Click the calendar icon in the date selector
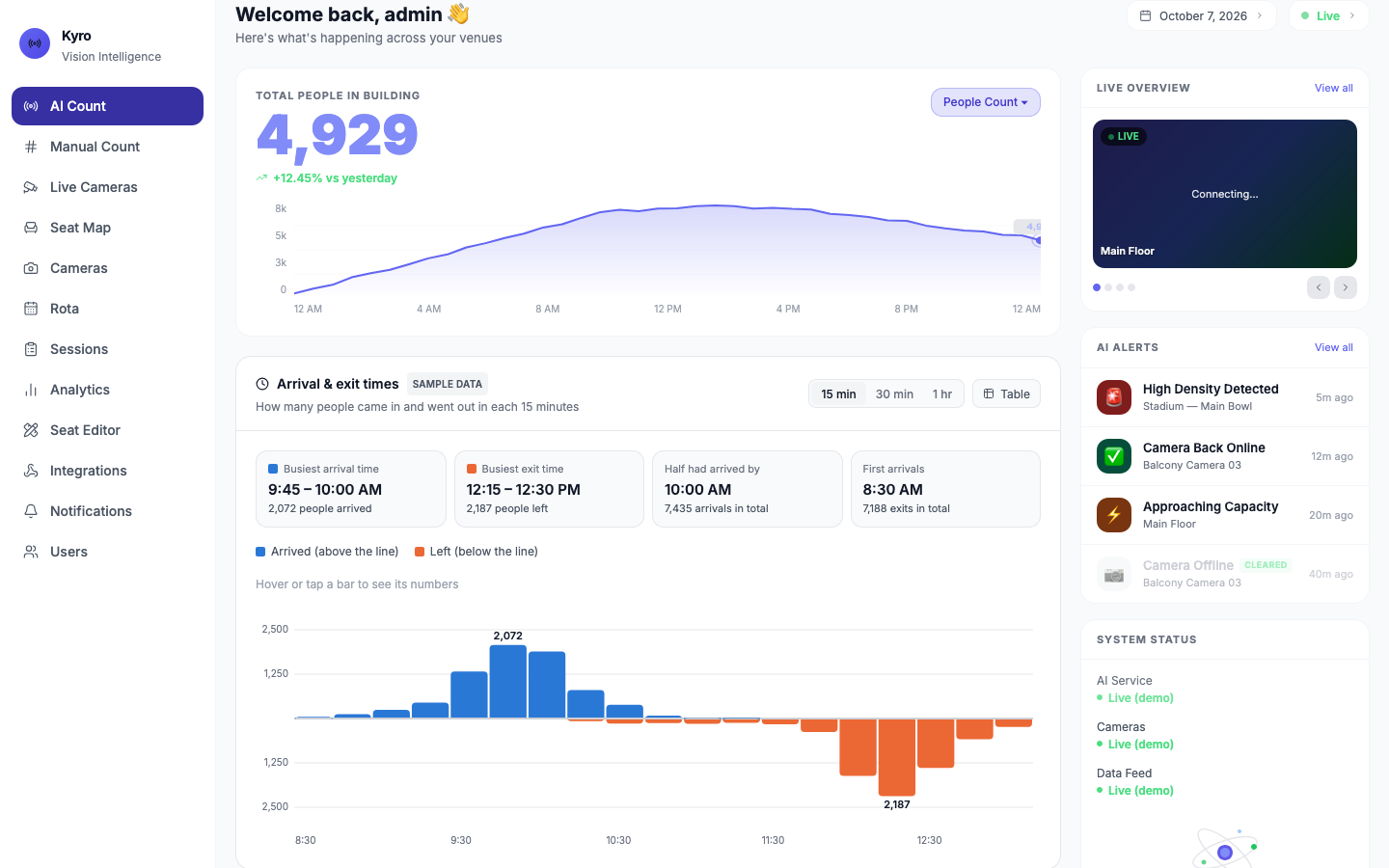 (x=1146, y=15)
